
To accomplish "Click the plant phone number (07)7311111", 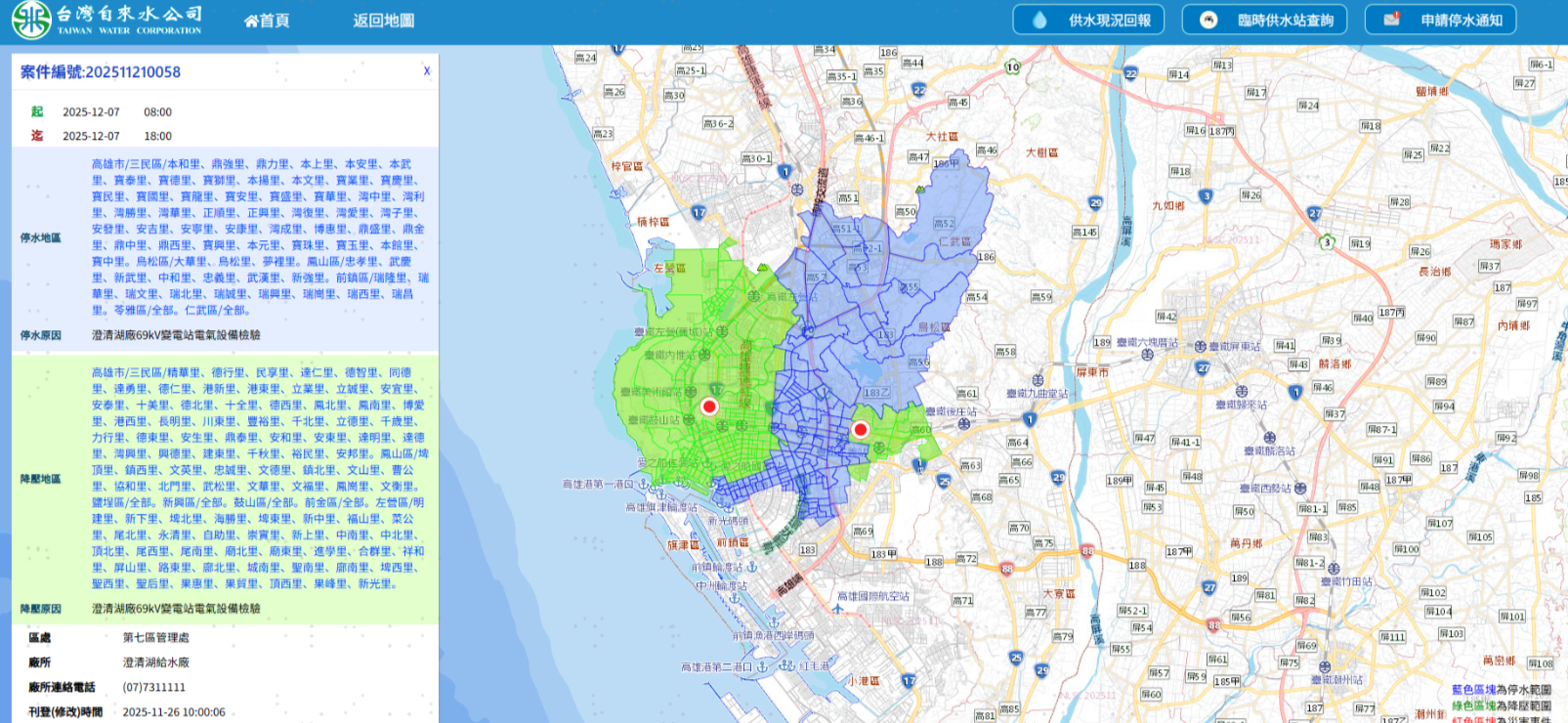I will [153, 687].
